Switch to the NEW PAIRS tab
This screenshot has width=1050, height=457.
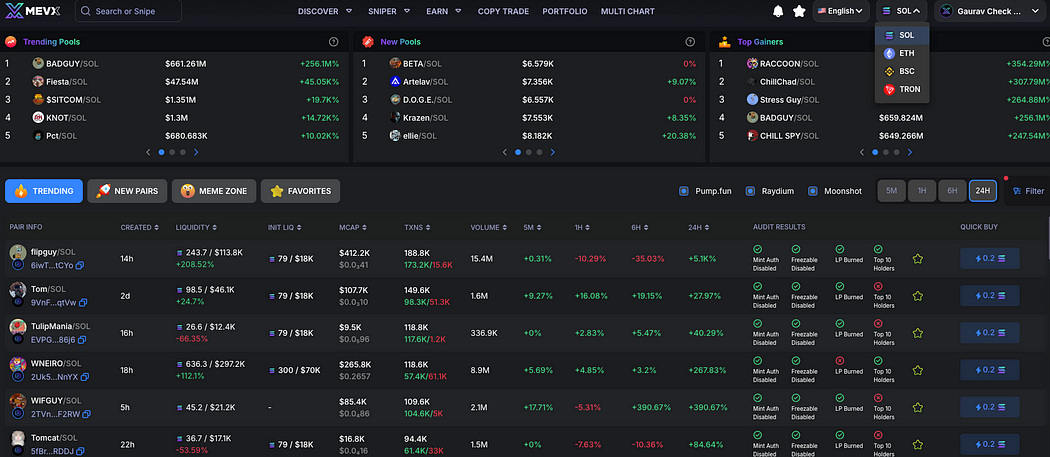[x=127, y=191]
